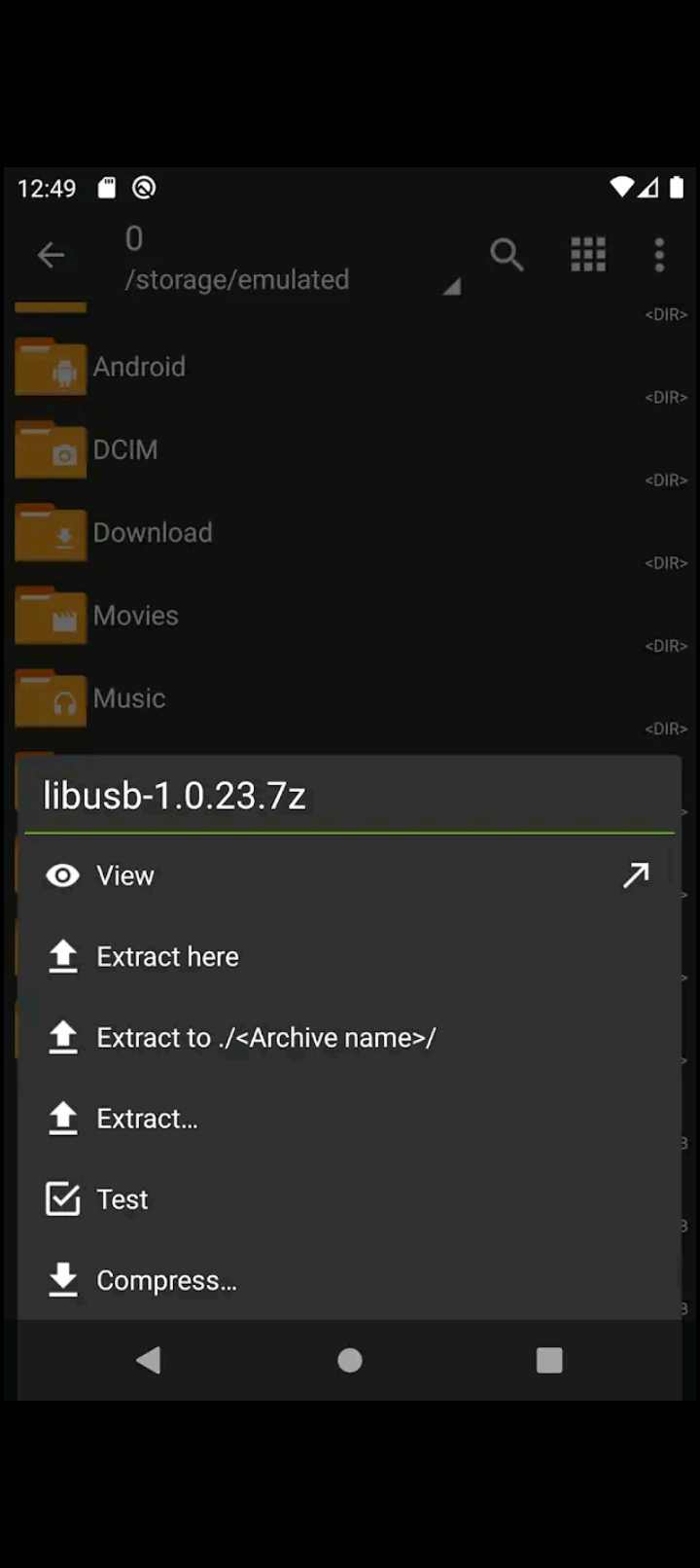700x1568 pixels.
Task: Open the three-dot overflow menu
Action: (x=659, y=256)
